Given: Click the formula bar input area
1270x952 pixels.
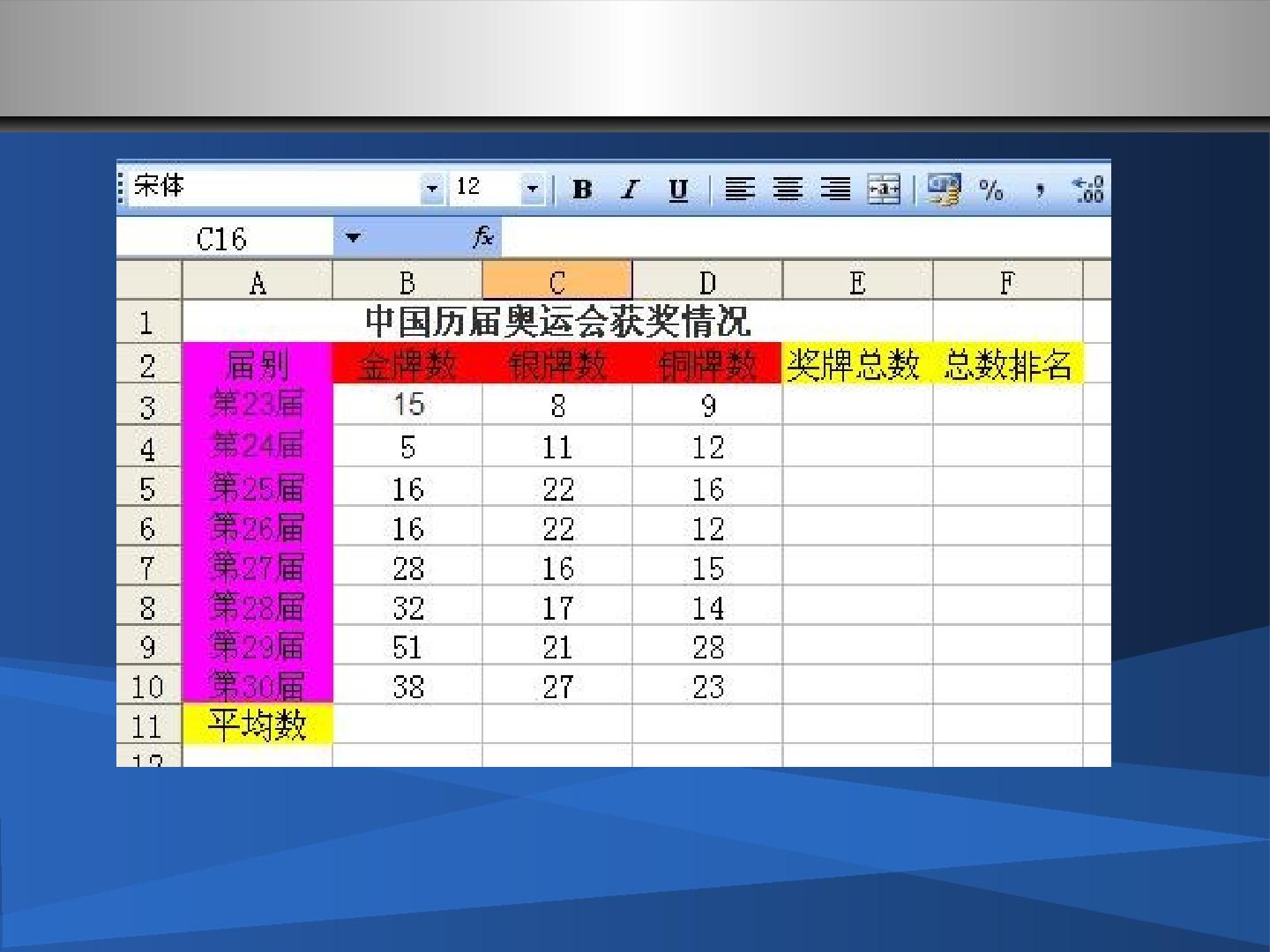Looking at the screenshot, I should (x=805, y=238).
